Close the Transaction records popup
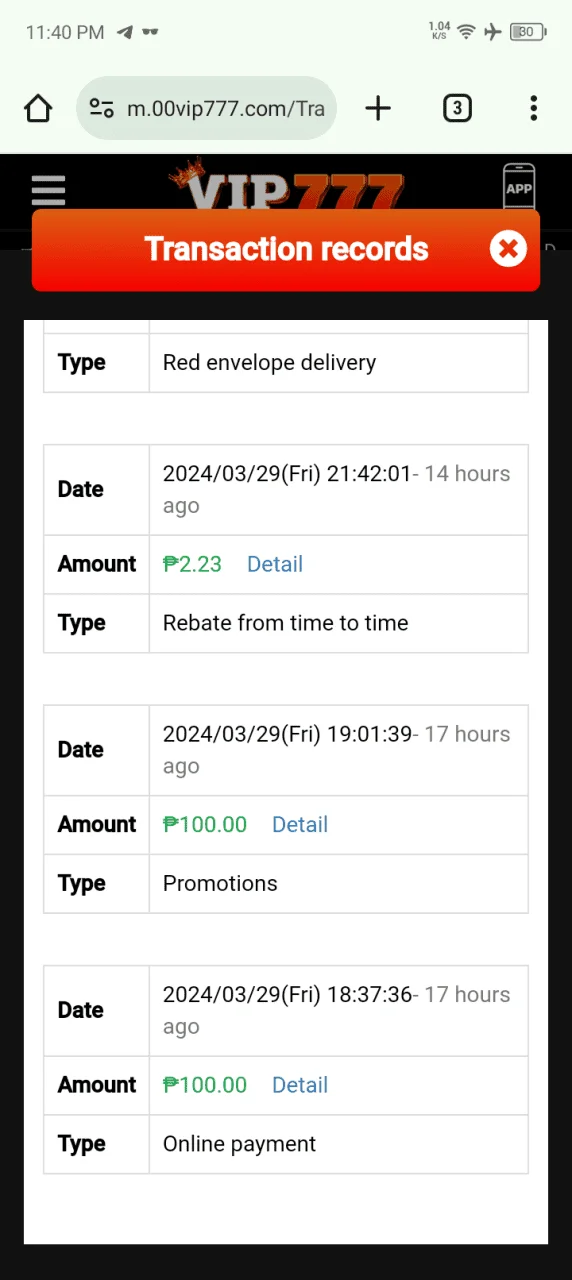The height and width of the screenshot is (1280, 572). tap(508, 249)
